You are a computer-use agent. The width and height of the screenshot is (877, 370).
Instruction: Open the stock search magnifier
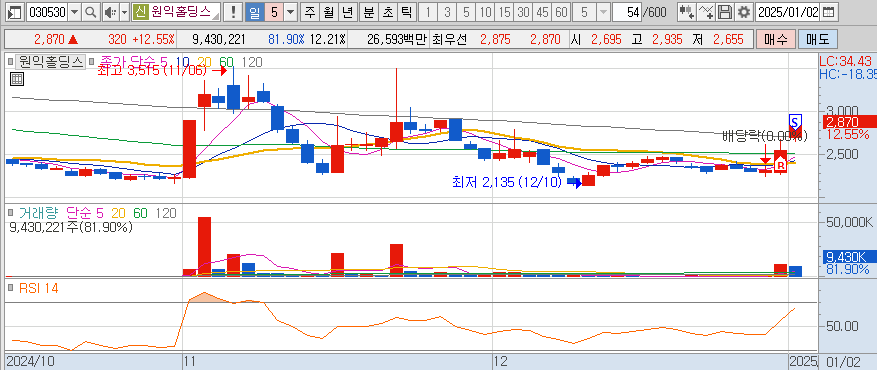tap(90, 12)
